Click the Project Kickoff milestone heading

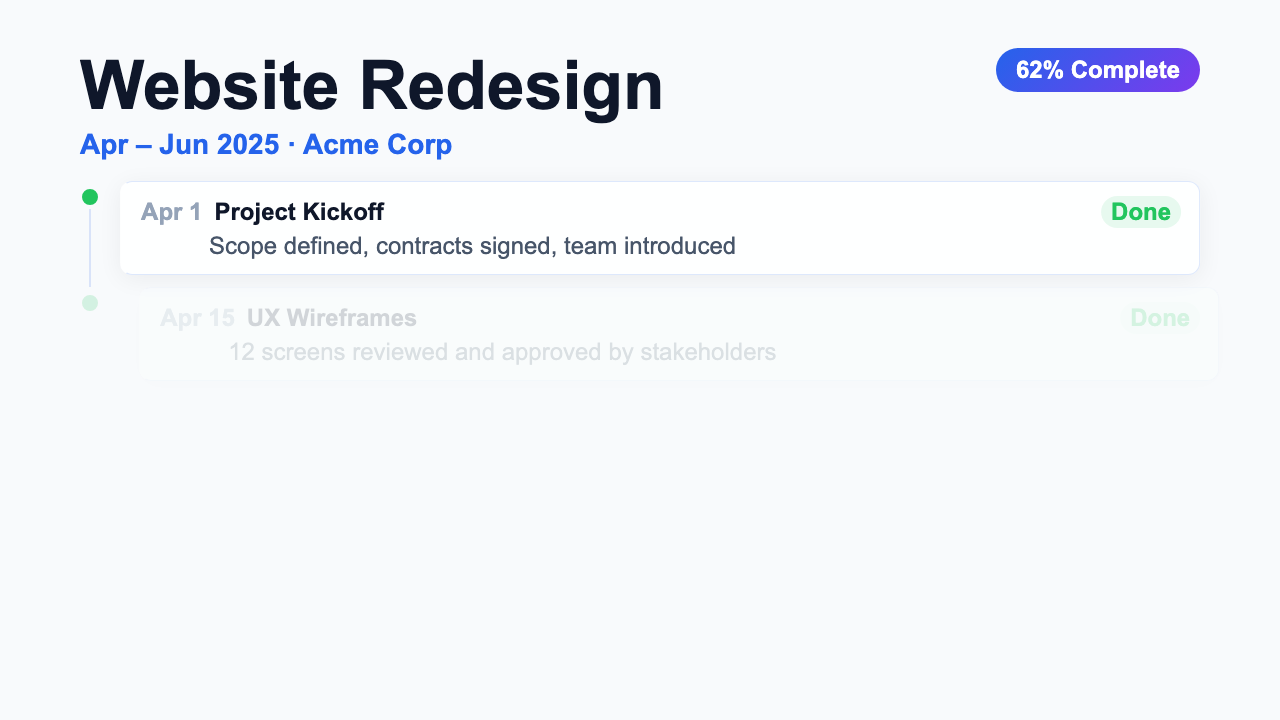click(298, 212)
